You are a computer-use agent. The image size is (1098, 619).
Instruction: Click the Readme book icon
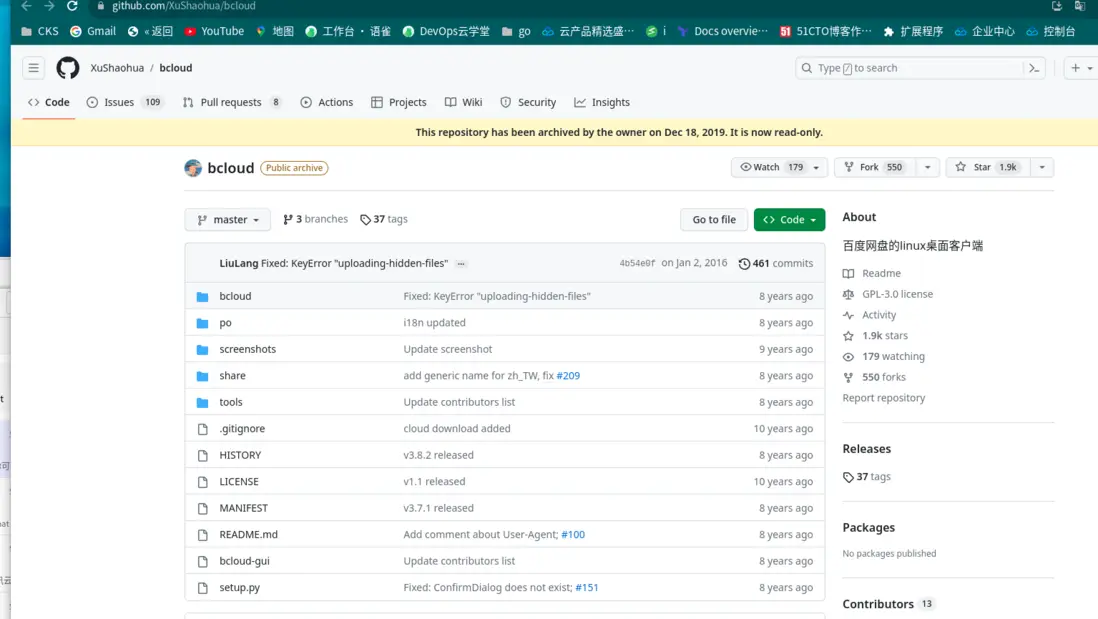[x=848, y=274]
